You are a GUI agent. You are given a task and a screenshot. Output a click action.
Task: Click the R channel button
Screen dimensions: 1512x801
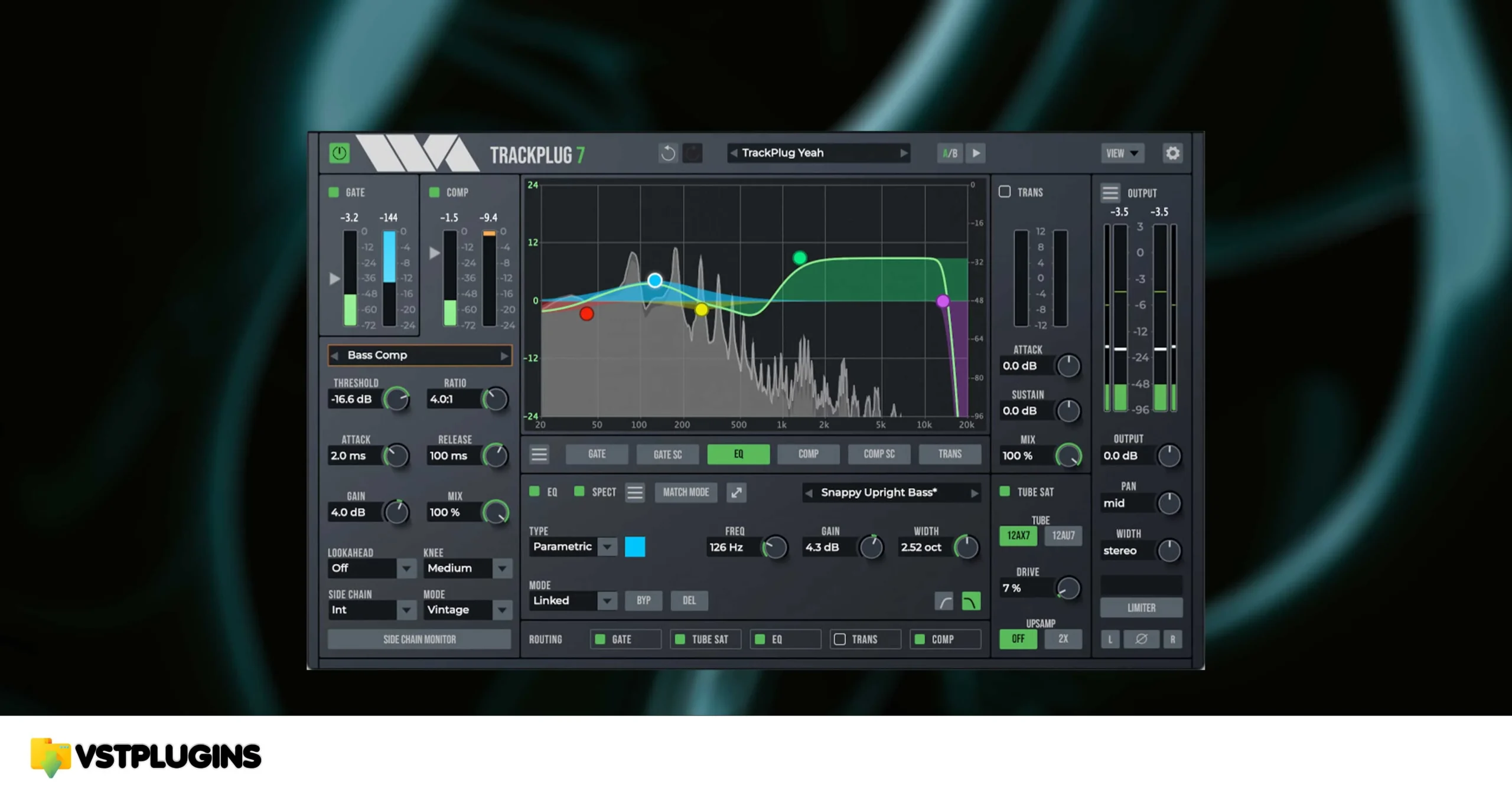1172,639
